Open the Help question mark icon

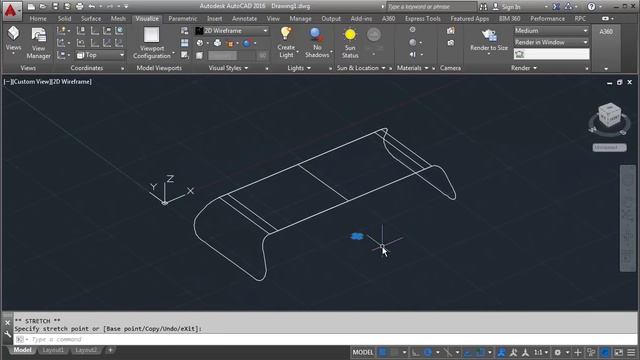[591, 7]
